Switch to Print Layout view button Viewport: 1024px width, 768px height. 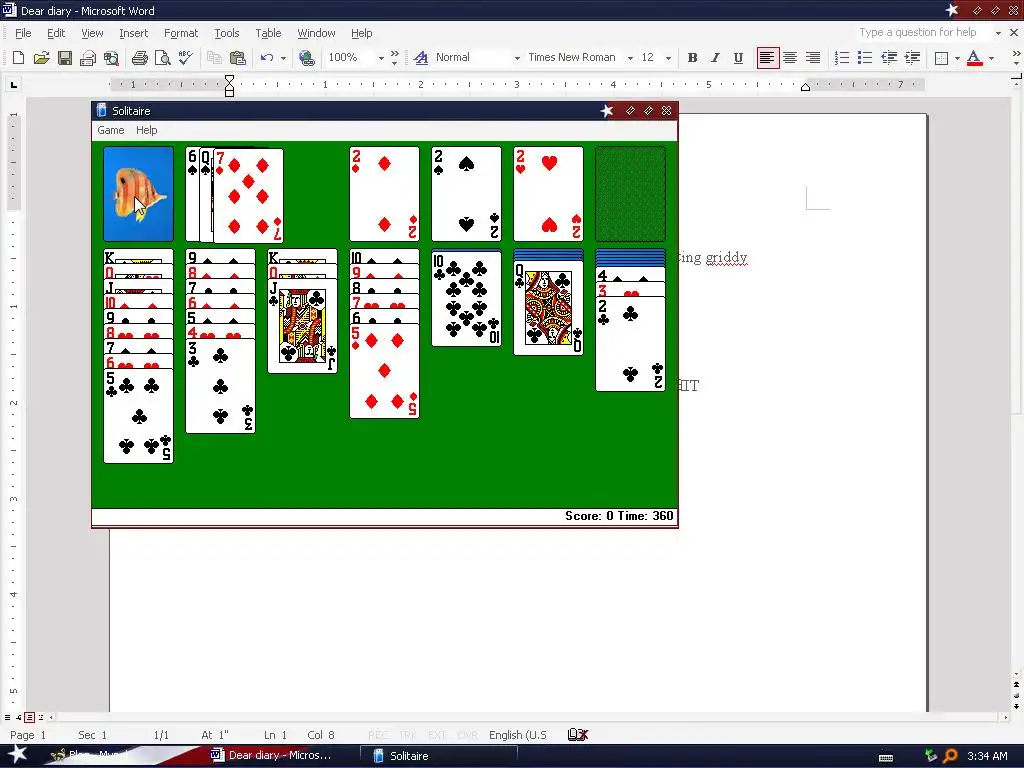(29, 717)
